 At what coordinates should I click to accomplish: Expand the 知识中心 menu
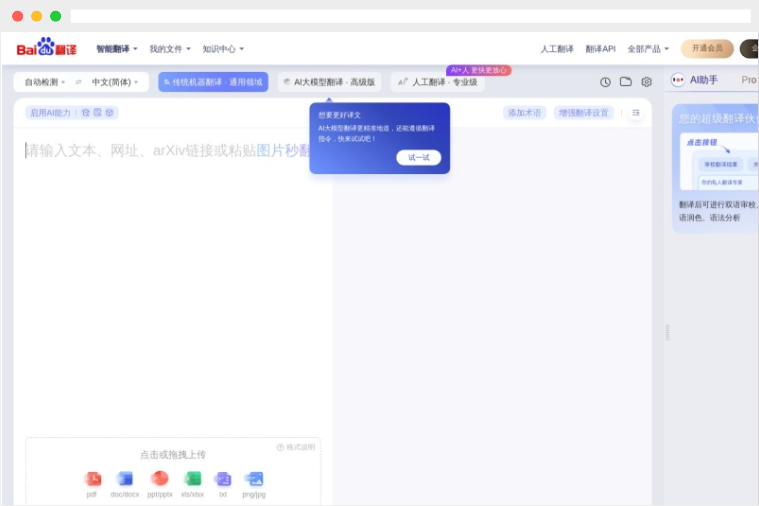coord(223,49)
